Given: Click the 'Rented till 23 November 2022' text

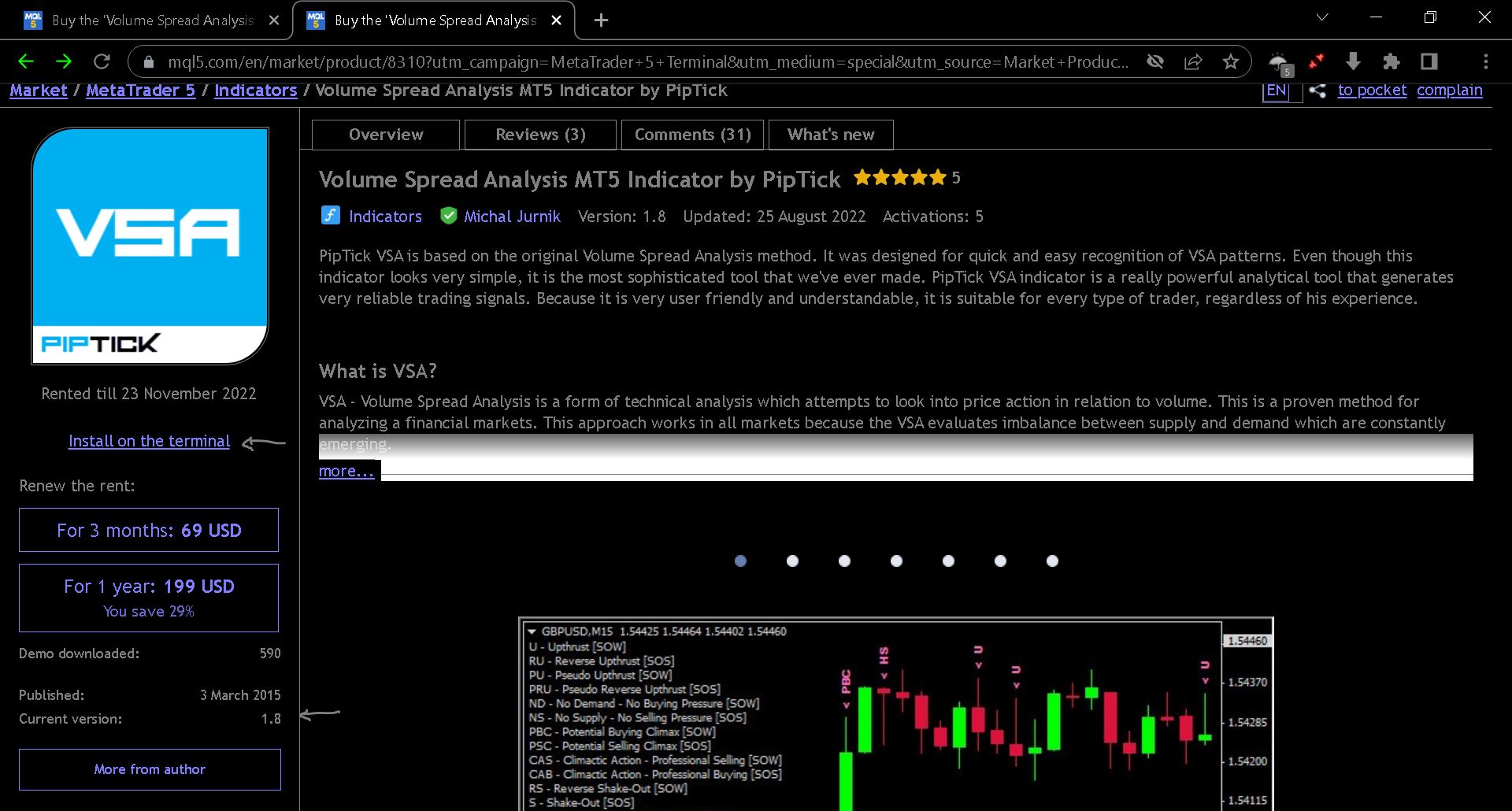Looking at the screenshot, I should click(149, 394).
